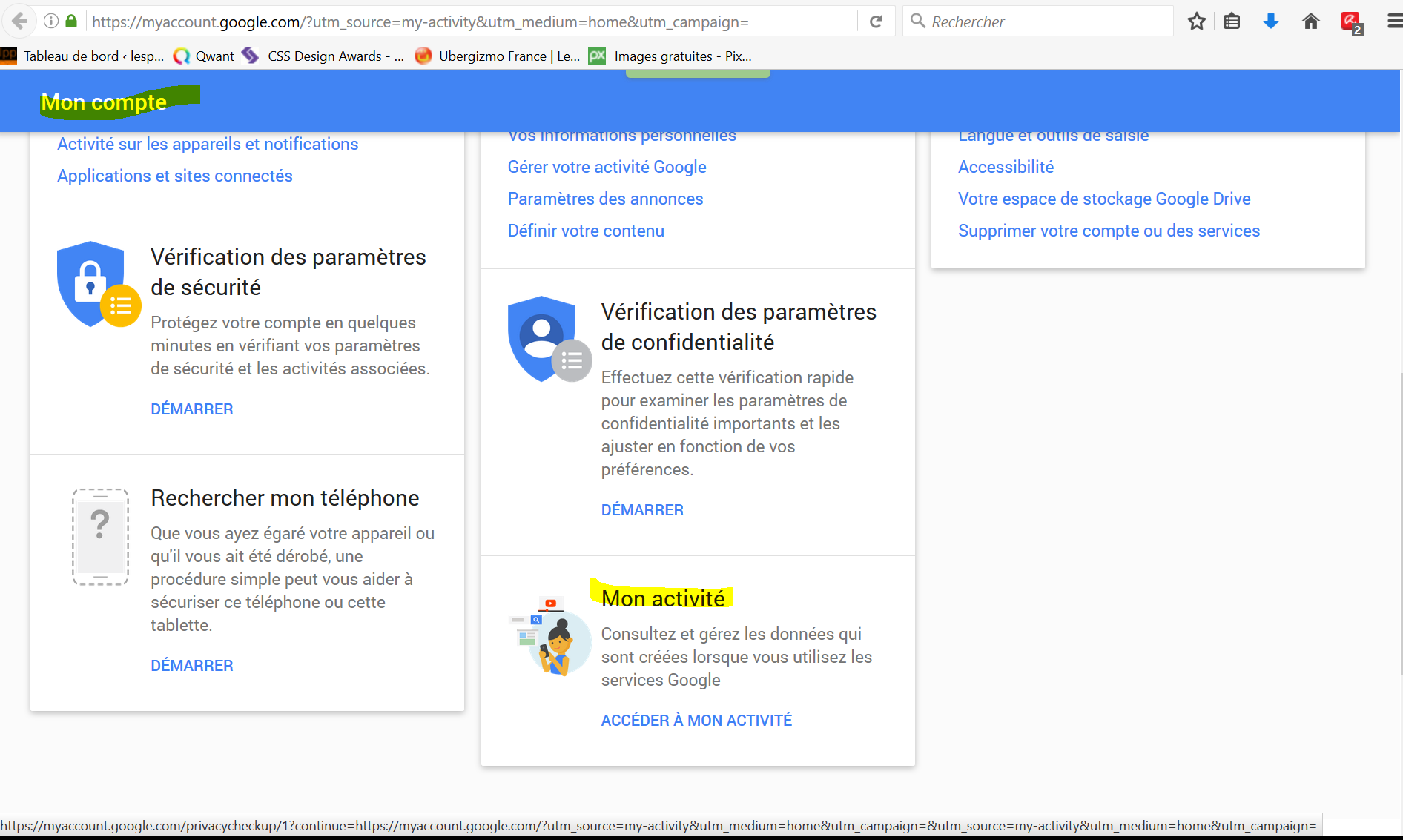This screenshot has width=1403, height=840.
Task: Click DÉMARRER under Rechercher mon téléphone
Action: [x=191, y=666]
